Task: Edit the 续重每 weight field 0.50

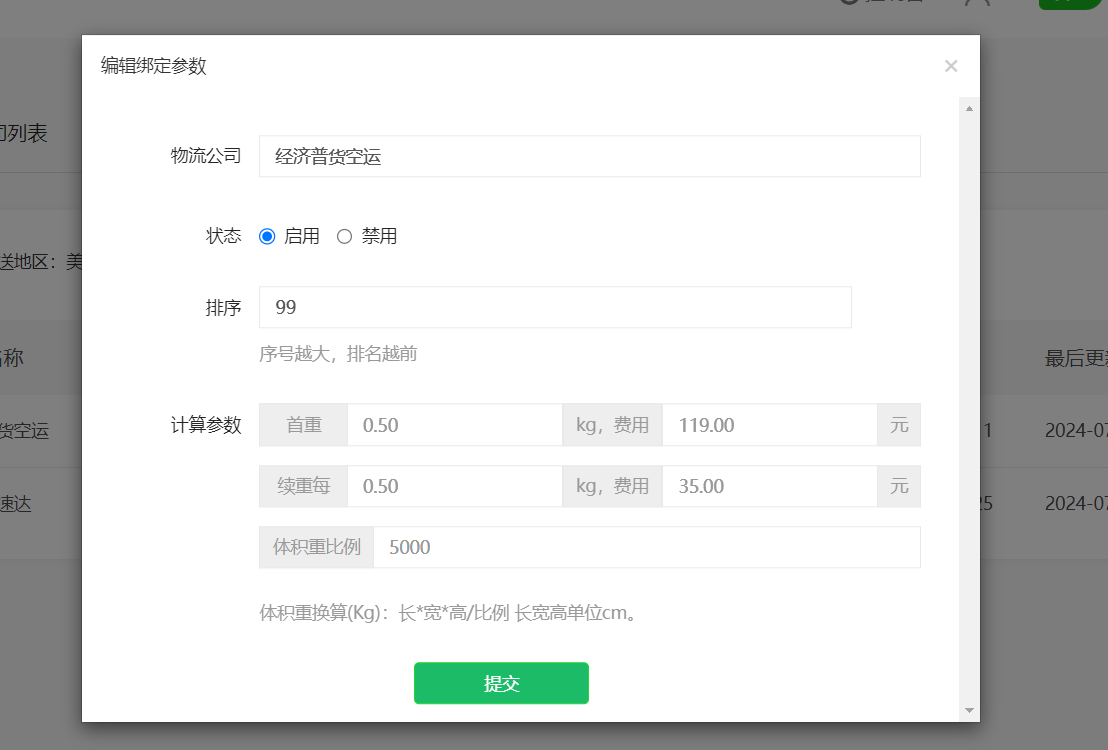Action: pos(454,486)
